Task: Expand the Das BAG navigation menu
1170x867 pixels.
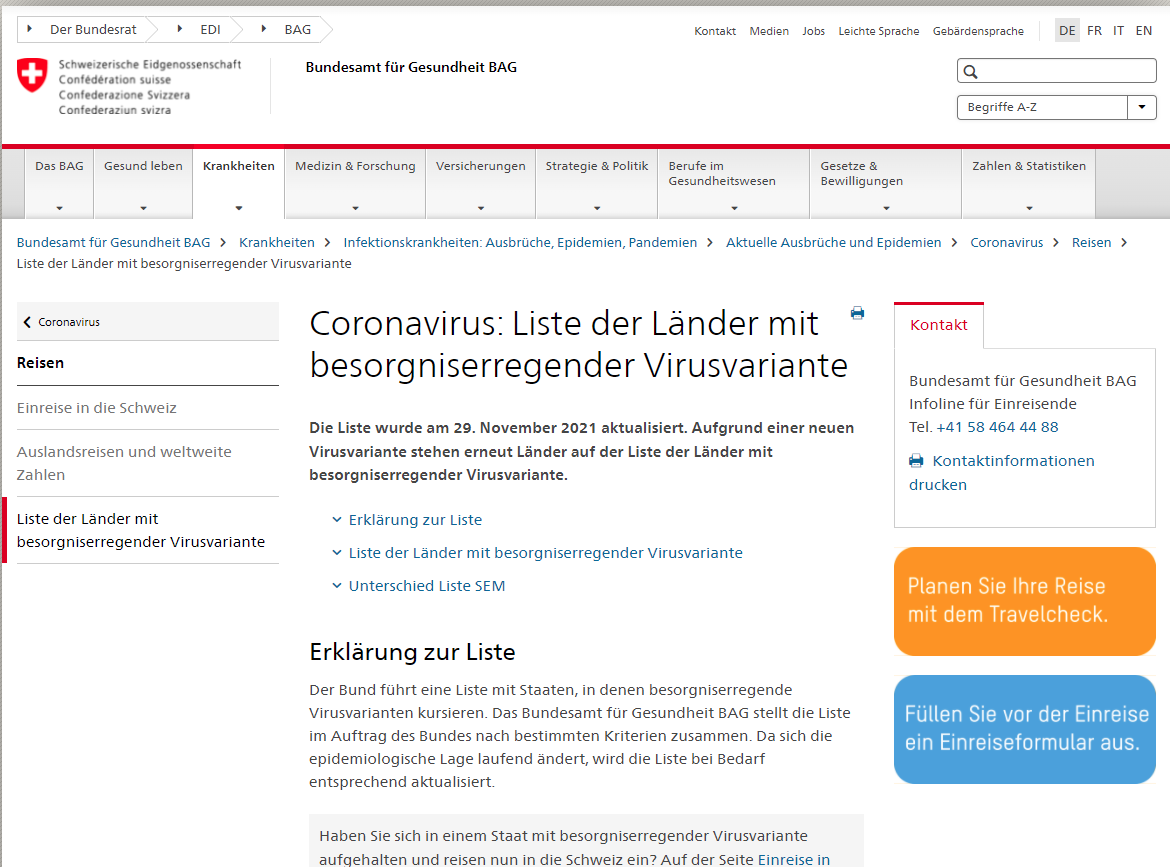Action: (60, 183)
